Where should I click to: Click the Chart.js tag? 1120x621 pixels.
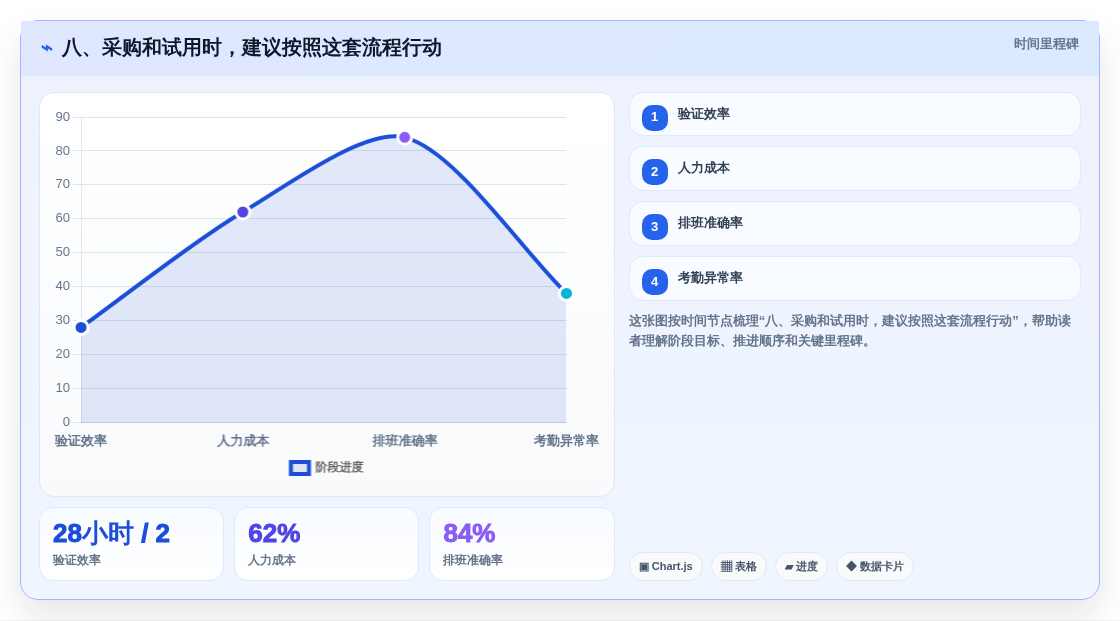point(666,567)
